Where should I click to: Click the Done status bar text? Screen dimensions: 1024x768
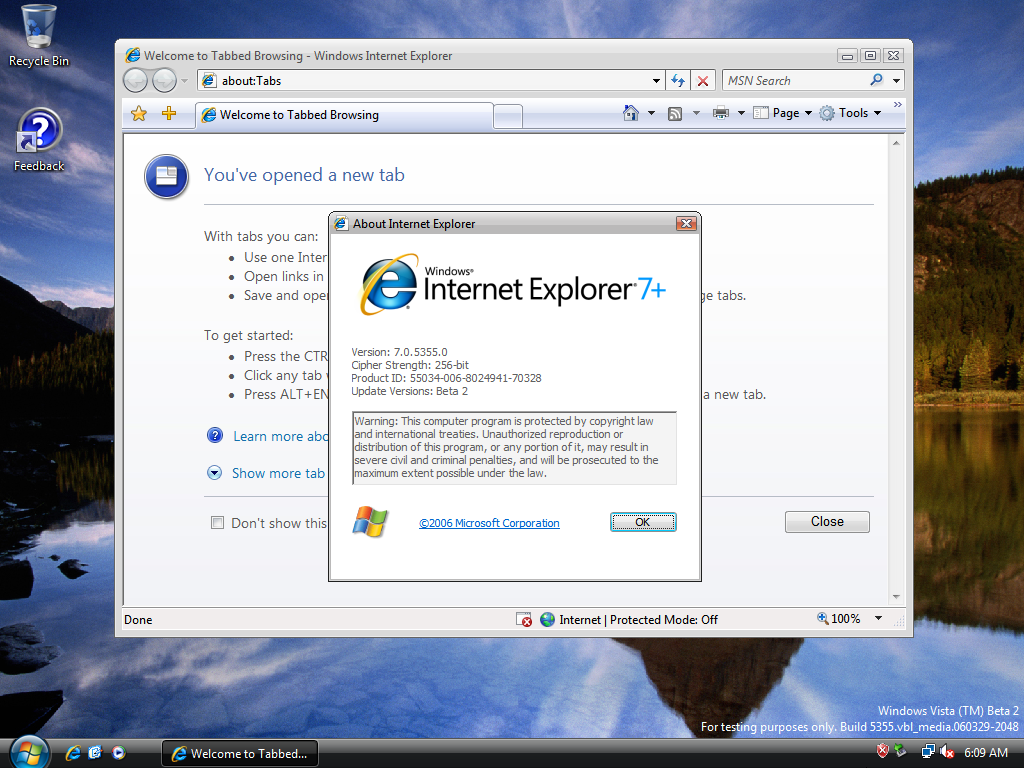click(138, 619)
